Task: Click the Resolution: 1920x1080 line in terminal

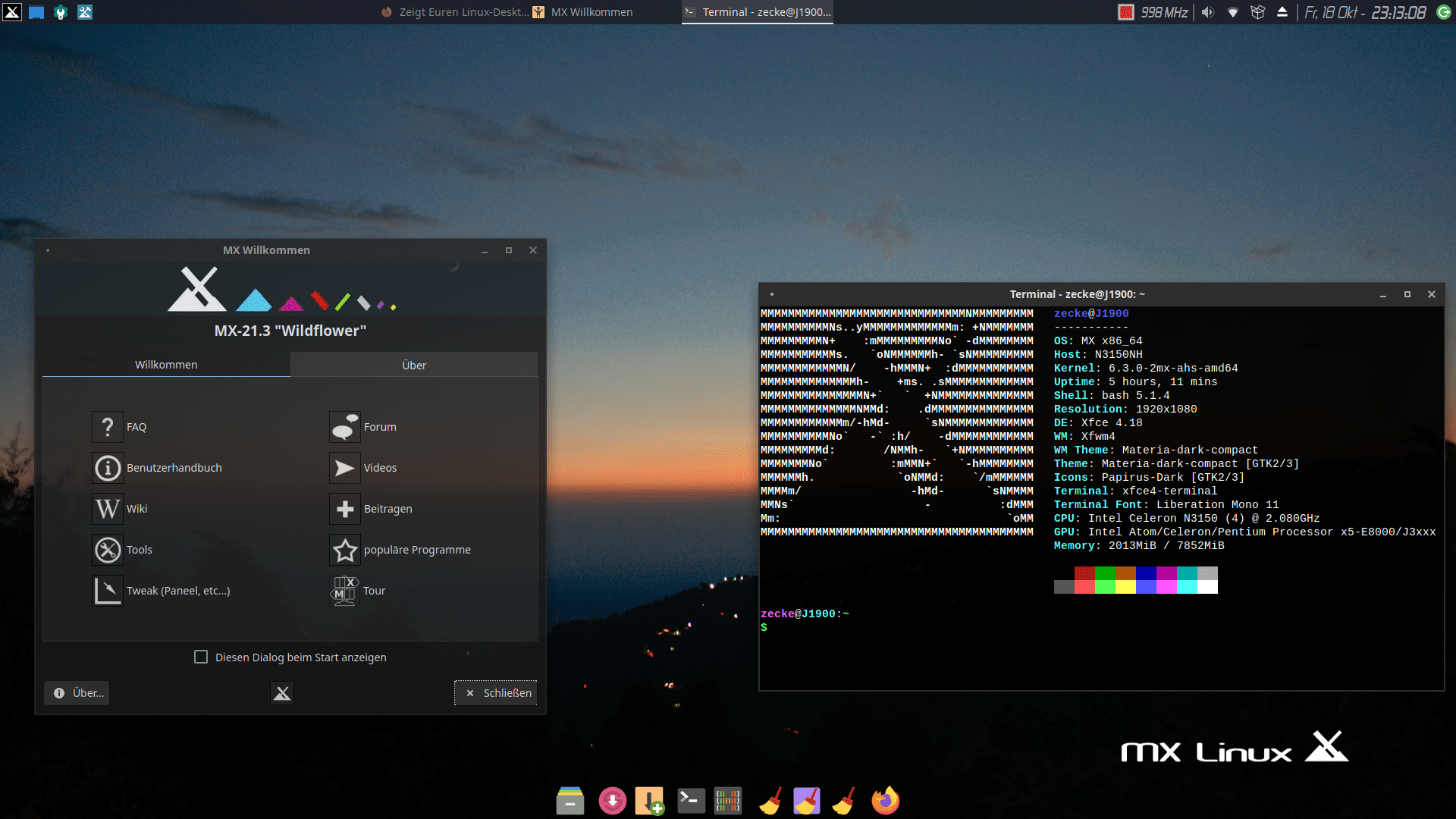Action: (x=1125, y=409)
